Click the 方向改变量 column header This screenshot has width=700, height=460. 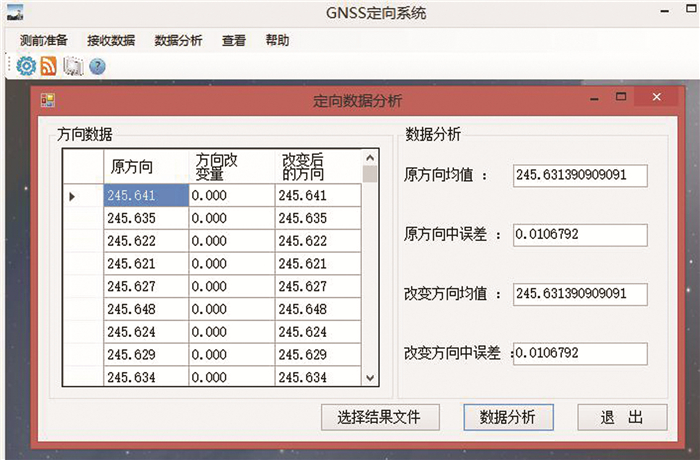pos(232,167)
